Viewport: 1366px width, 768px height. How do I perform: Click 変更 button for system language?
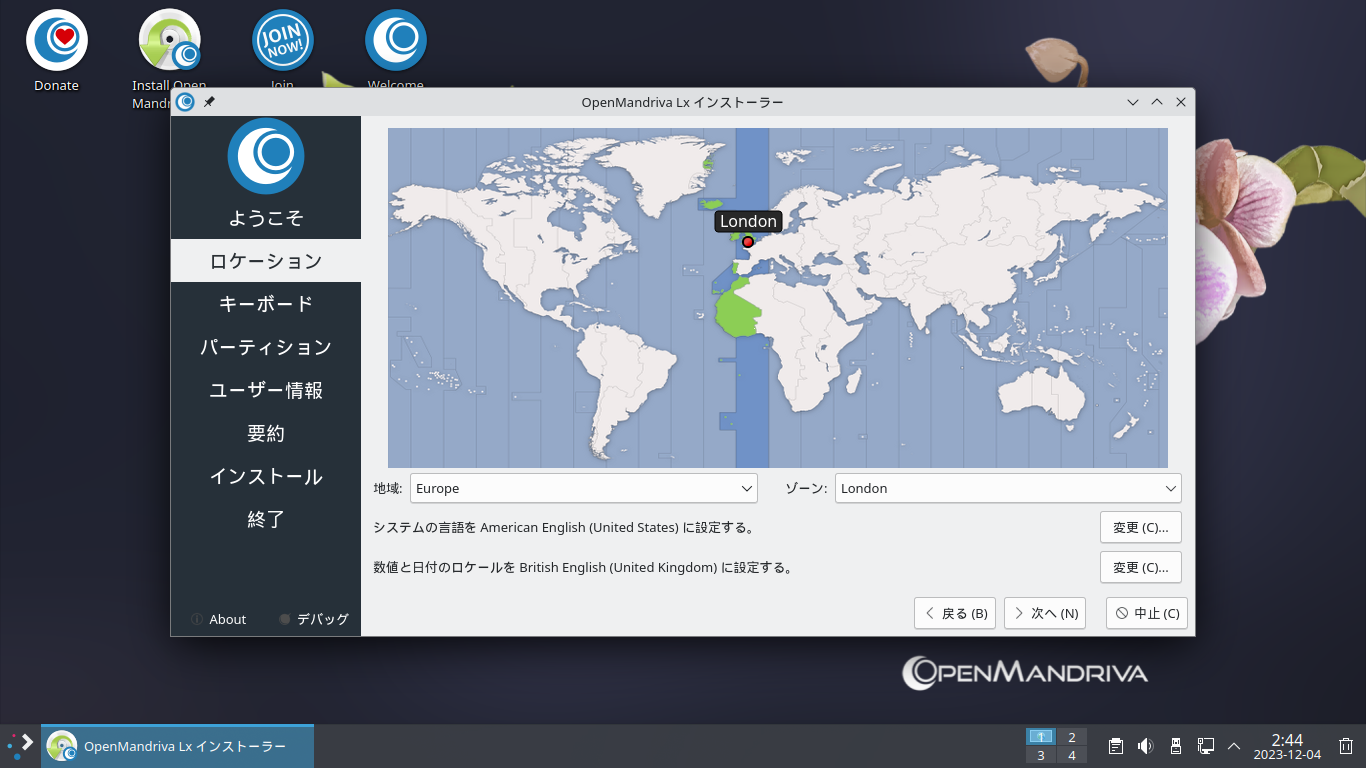point(1141,527)
